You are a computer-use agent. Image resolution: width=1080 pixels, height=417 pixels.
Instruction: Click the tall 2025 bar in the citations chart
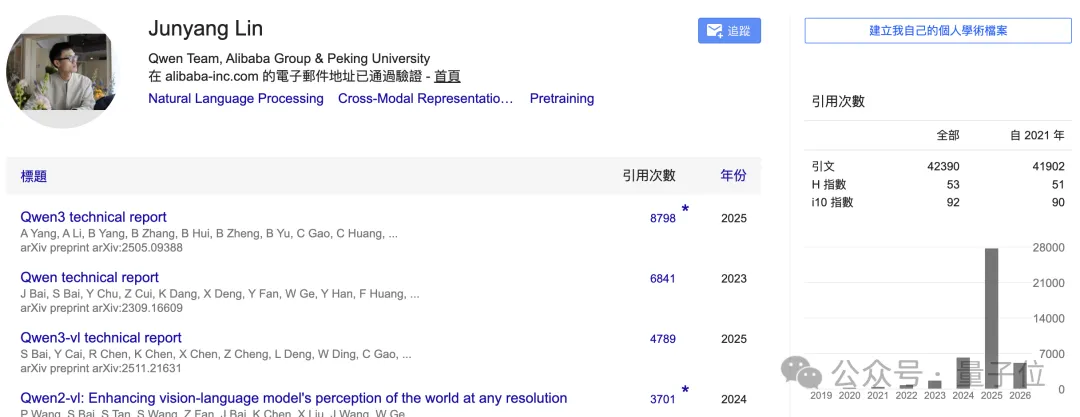[991, 318]
